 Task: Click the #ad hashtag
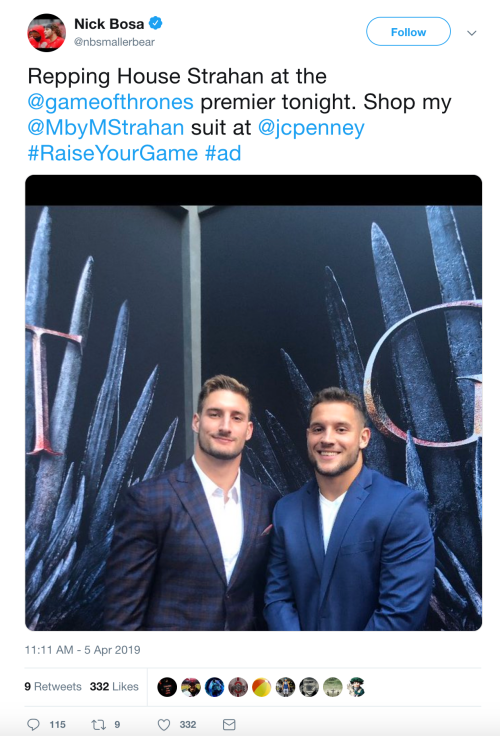tap(223, 153)
